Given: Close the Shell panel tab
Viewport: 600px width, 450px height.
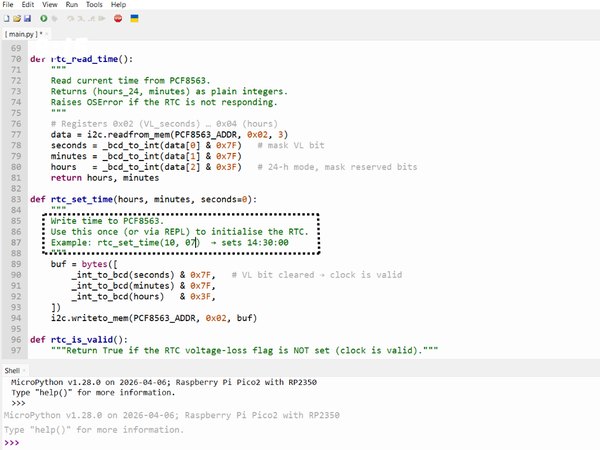Looking at the screenshot, I should pyautogui.click(x=24, y=370).
